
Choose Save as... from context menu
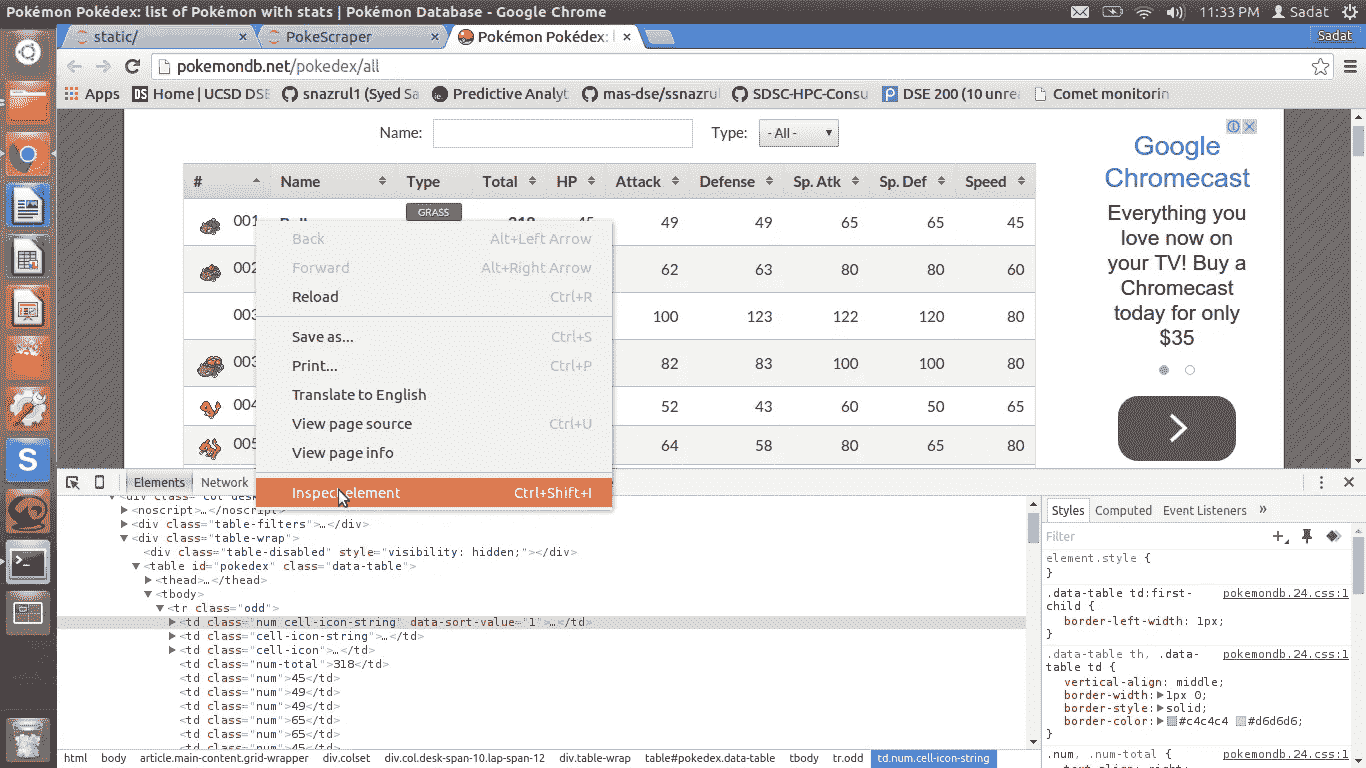pyautogui.click(x=433, y=337)
